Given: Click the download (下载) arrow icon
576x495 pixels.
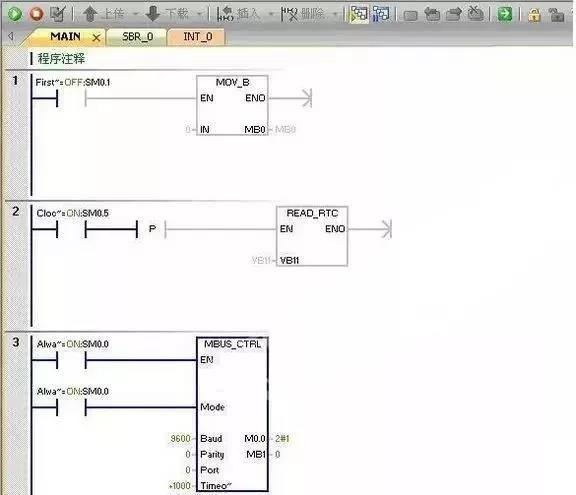Looking at the screenshot, I should pos(153,14).
